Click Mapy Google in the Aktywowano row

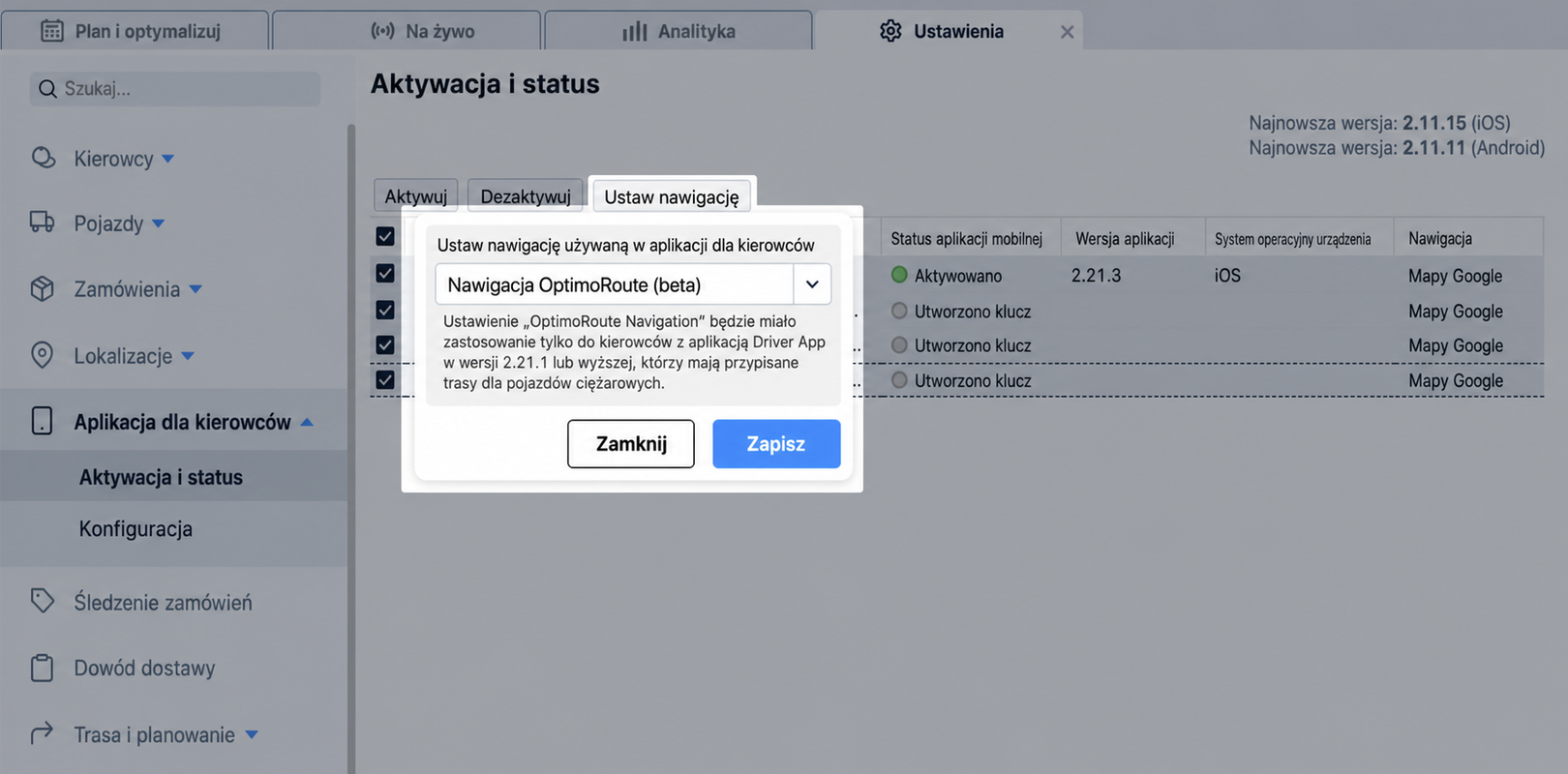click(x=1456, y=276)
